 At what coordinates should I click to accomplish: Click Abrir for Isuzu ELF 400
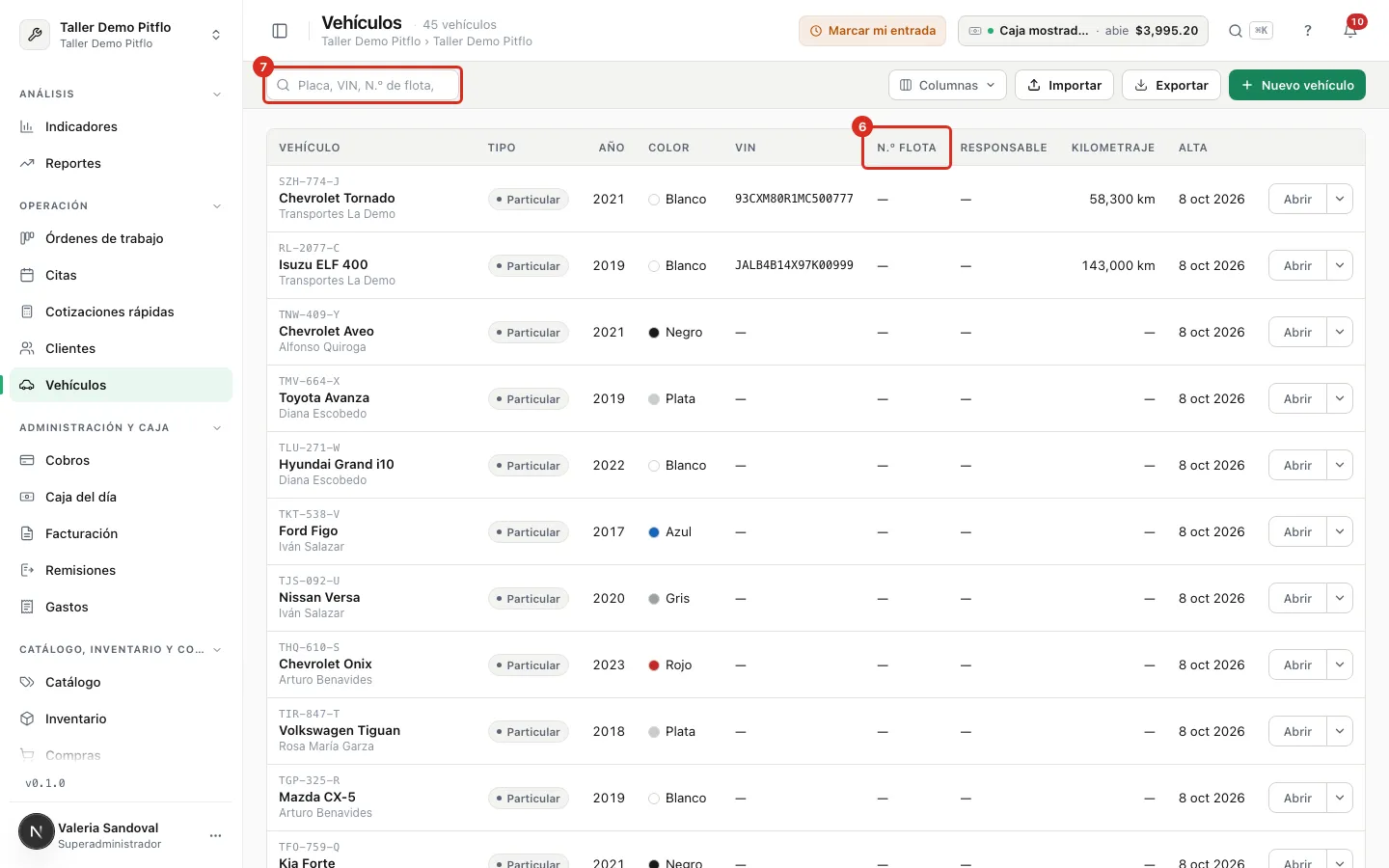[1297, 265]
